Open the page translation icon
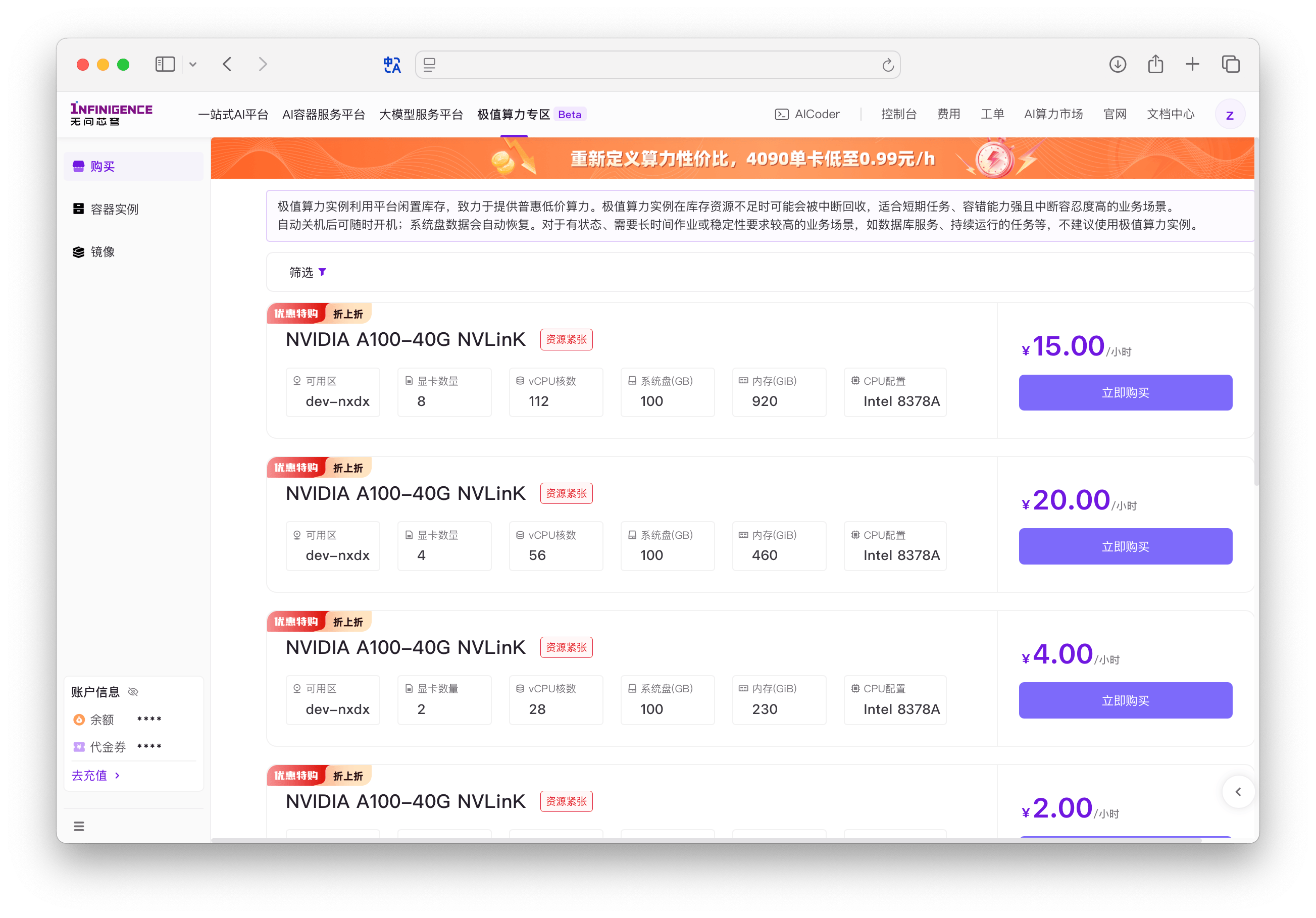The height and width of the screenshot is (918, 1316). pos(392,65)
